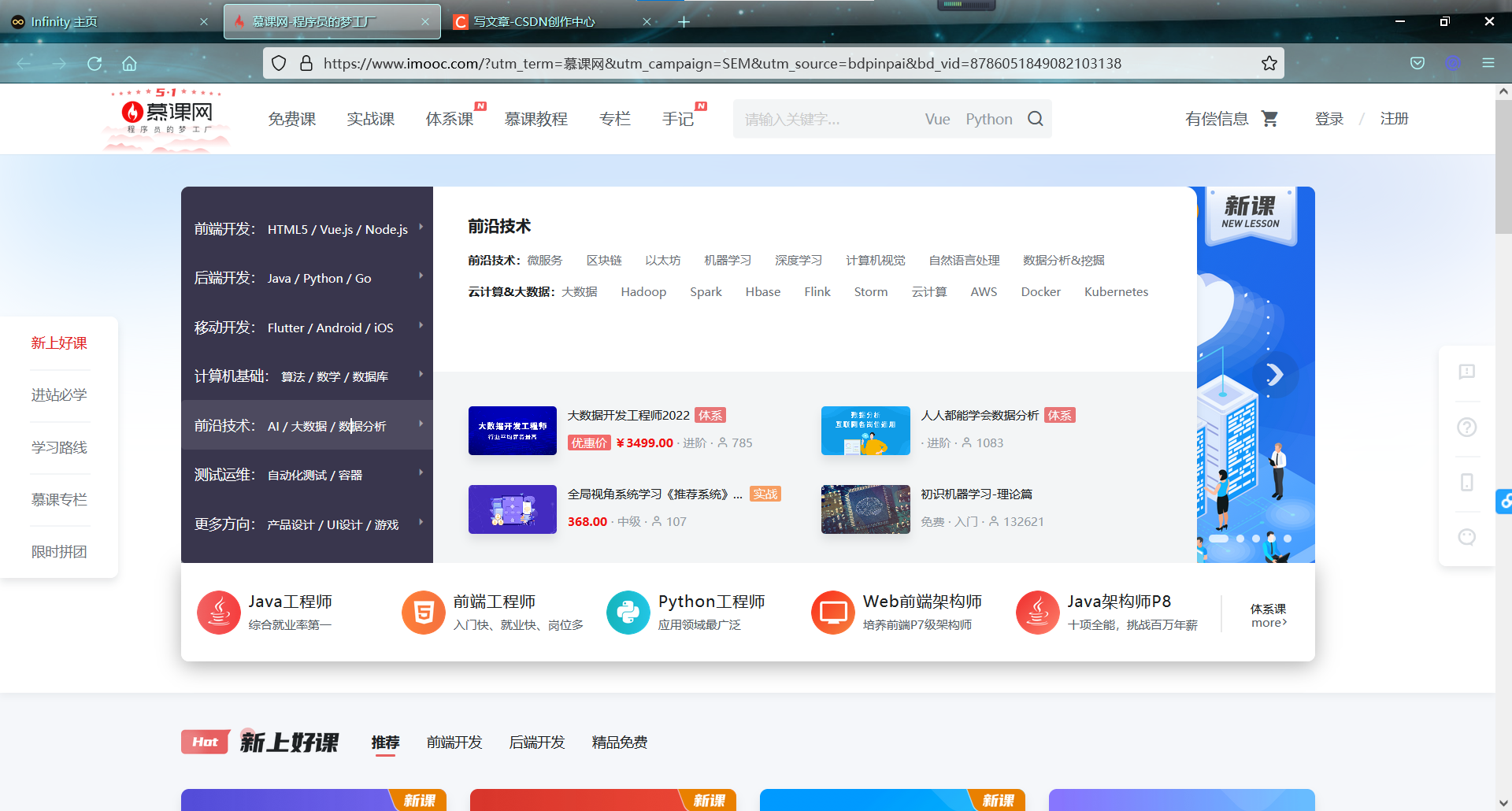Screen dimensions: 1512x811
Task: Bookmark this page with star icon
Action: pyautogui.click(x=1269, y=63)
